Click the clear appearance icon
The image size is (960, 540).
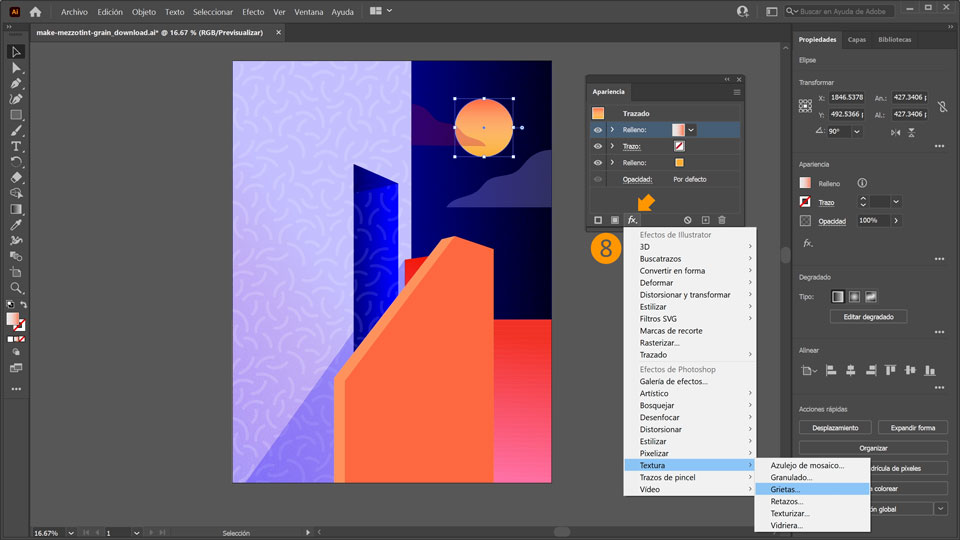[x=687, y=220]
